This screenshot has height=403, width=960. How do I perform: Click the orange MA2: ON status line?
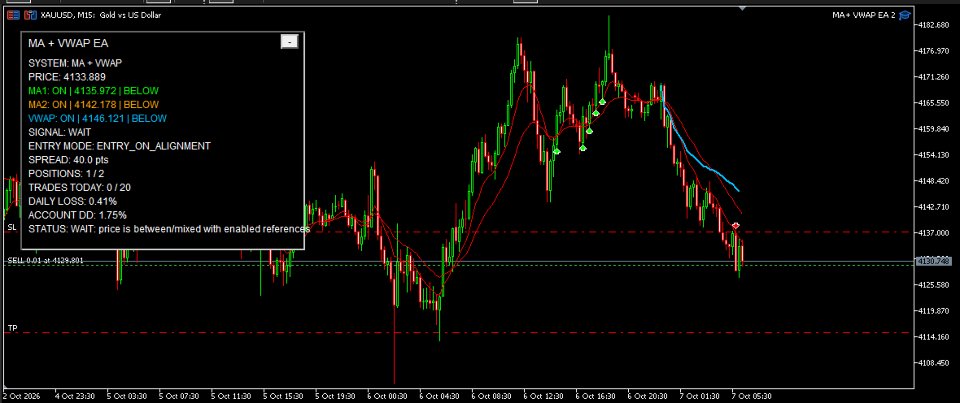pyautogui.click(x=94, y=105)
